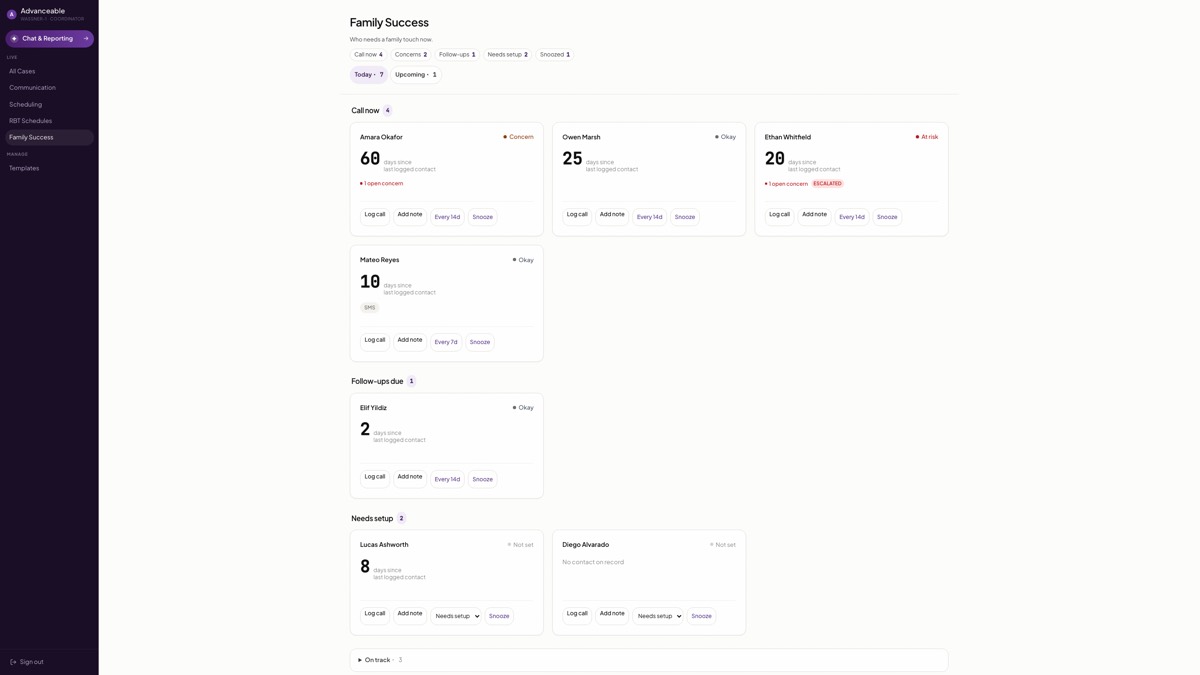Click ESCALATED badge on Ethan Whitfield card
Viewport: 1200px width, 675px height.
tap(827, 184)
